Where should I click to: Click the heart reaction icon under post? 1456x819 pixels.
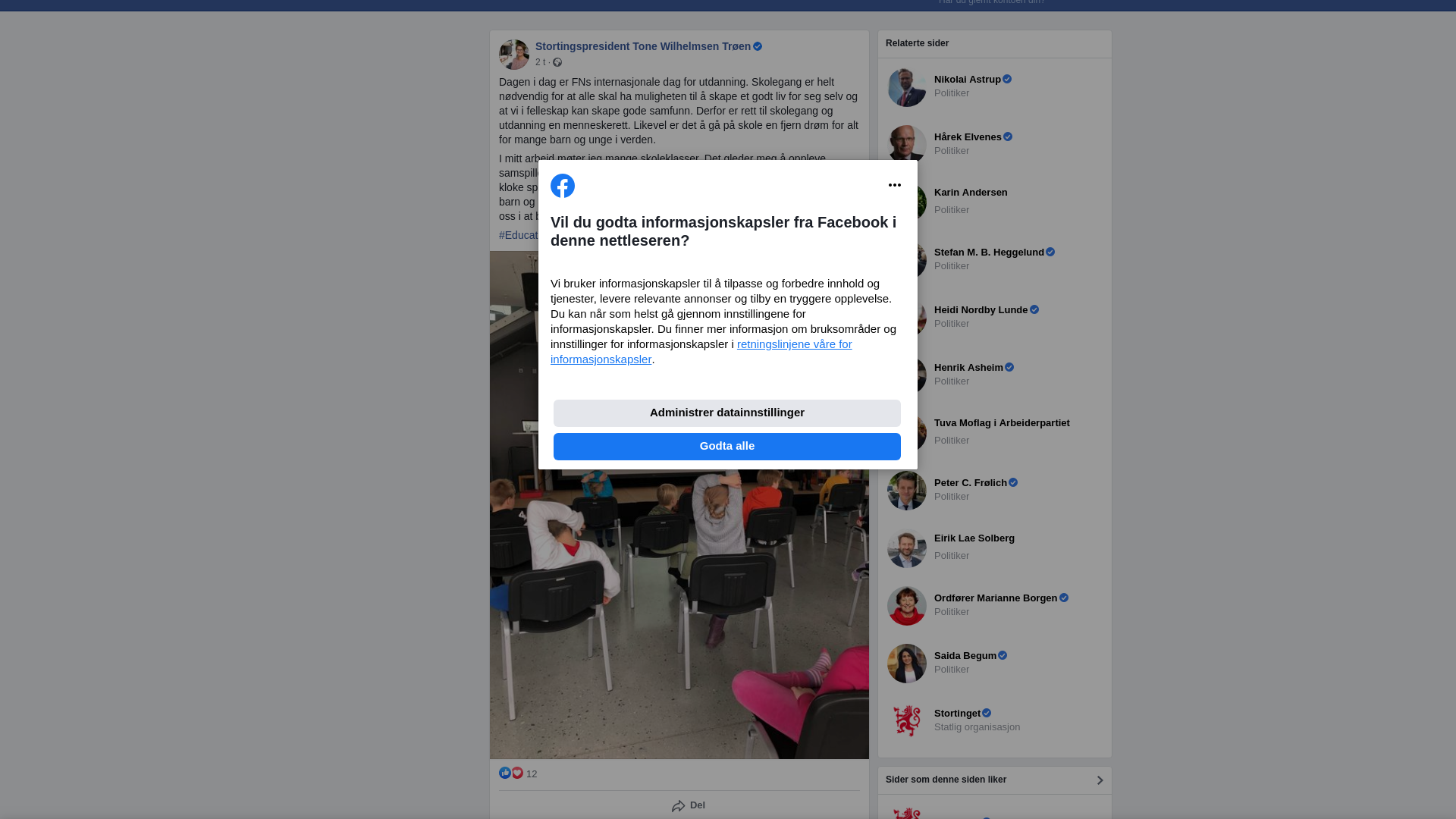[517, 773]
